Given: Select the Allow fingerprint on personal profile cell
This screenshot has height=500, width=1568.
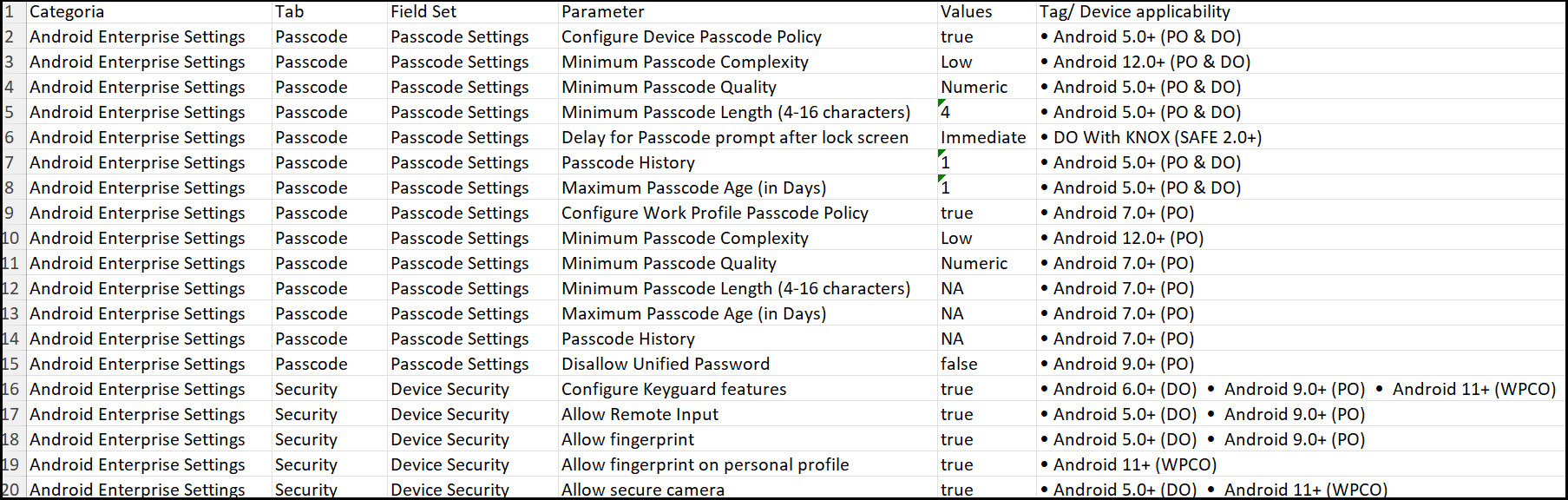Looking at the screenshot, I should click(x=747, y=464).
